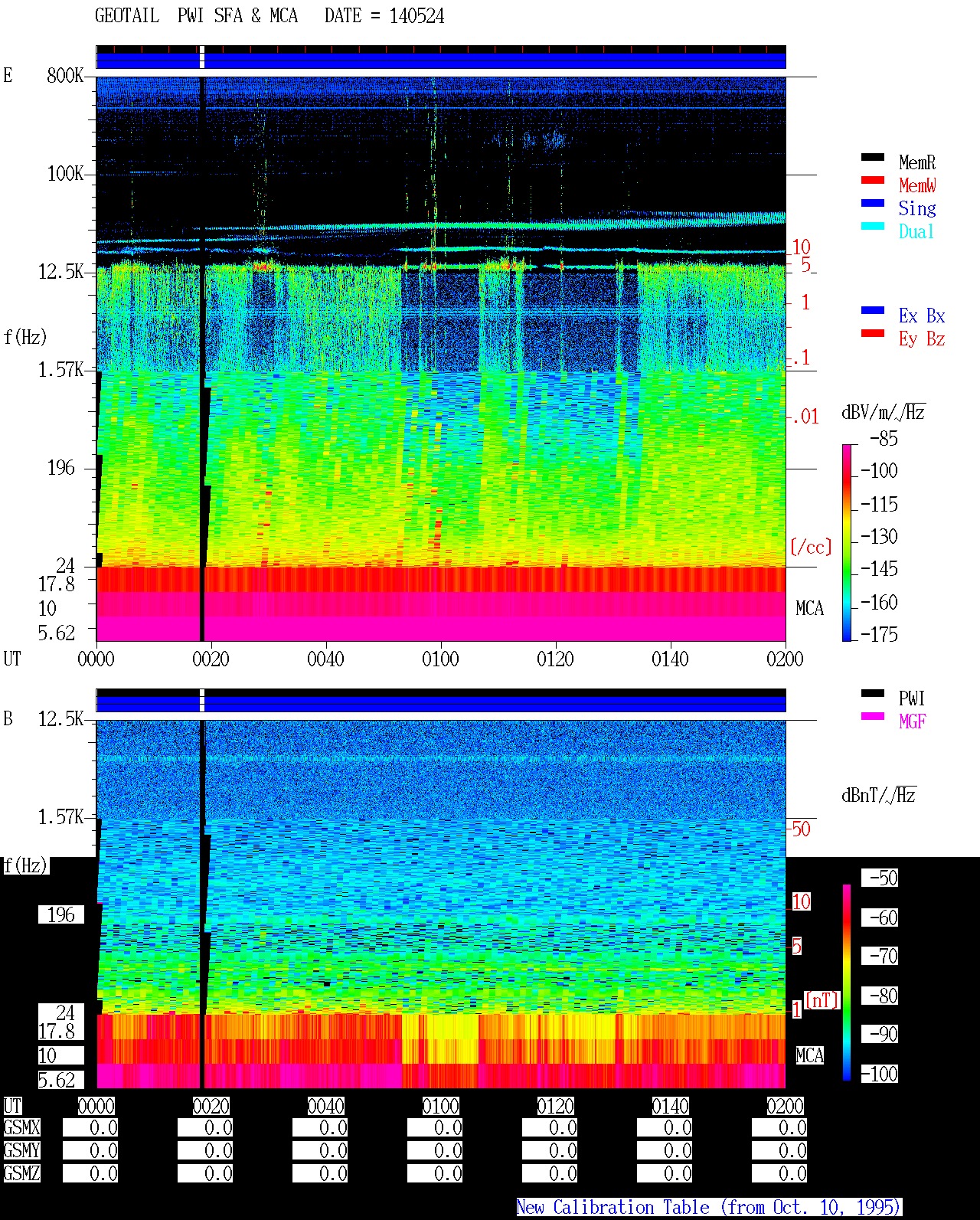This screenshot has width=980, height=1220.
Task: Click the black MemR legend swatch
Action: coord(873,157)
